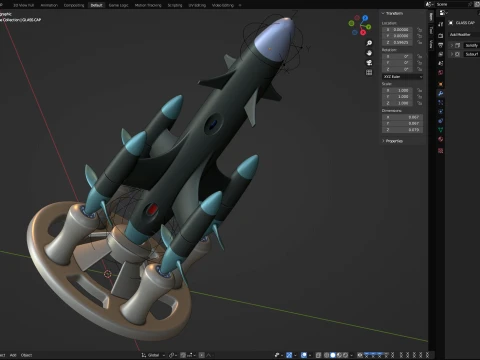Open the Object Constraints properties tab icon
480x360 pixels.
pos(441,121)
